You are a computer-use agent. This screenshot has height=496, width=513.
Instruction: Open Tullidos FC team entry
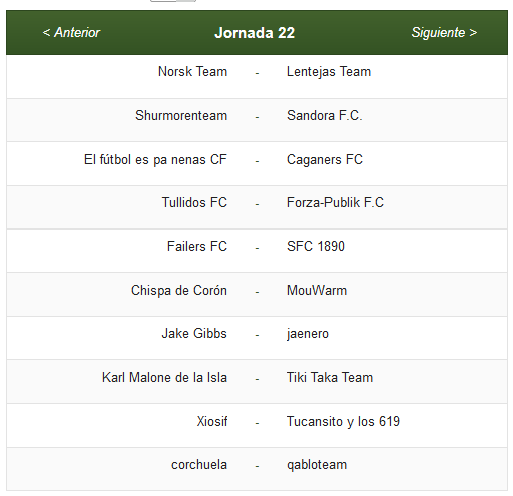194,202
